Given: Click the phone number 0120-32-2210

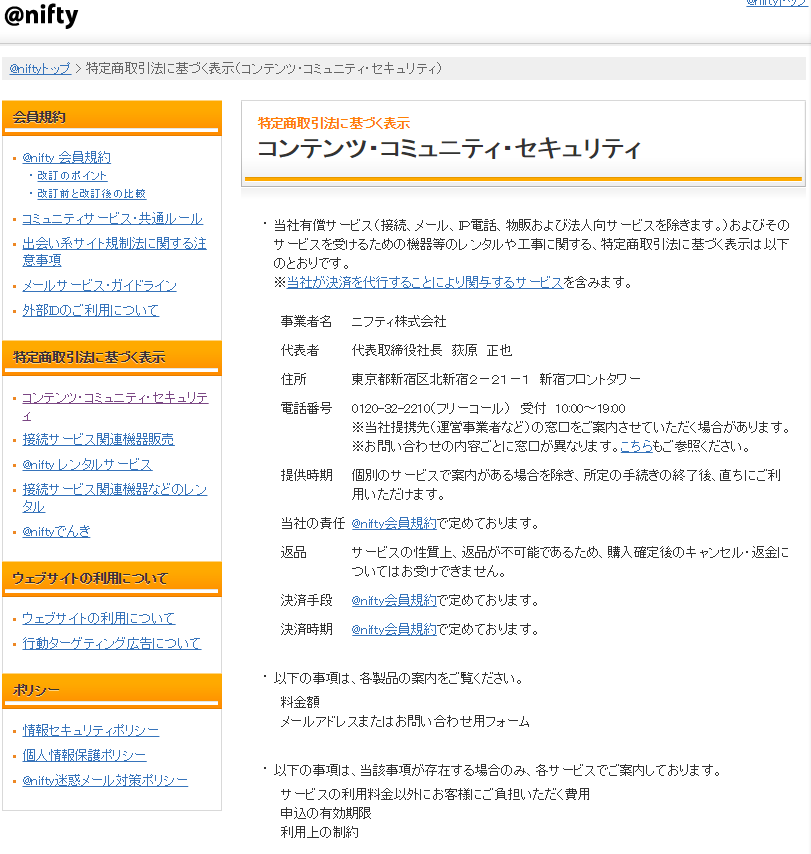Looking at the screenshot, I should coord(391,409).
